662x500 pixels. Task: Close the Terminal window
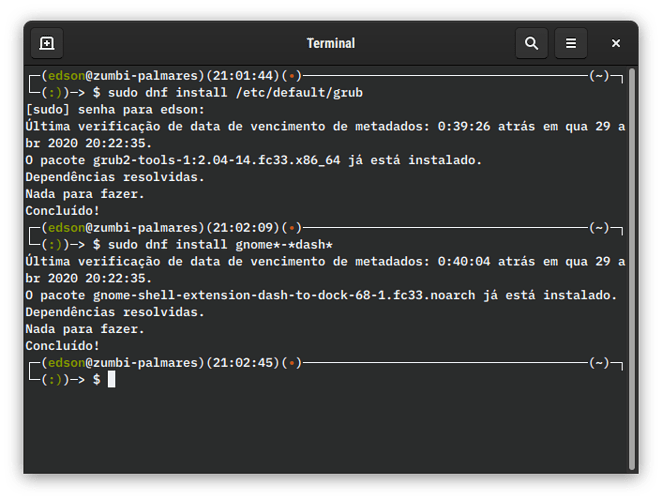click(616, 43)
